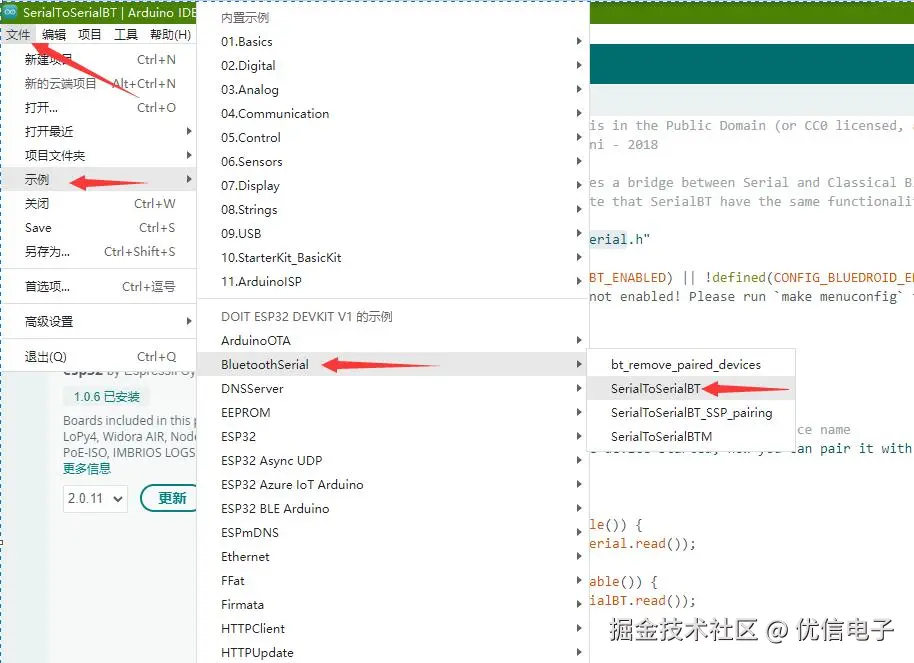Expand BluetoothSerial examples
Screen dimensions: 914x663
click(x=393, y=364)
